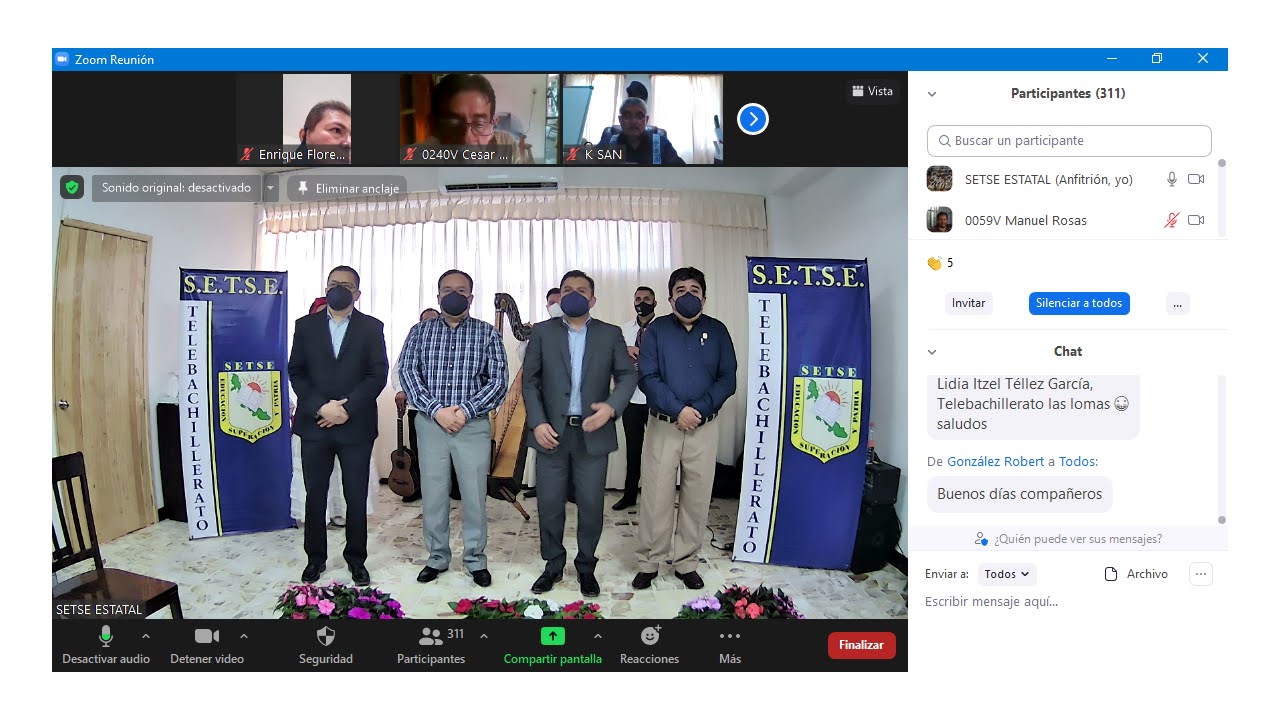Click SETSE ESTATAL participant avatar

point(939,179)
